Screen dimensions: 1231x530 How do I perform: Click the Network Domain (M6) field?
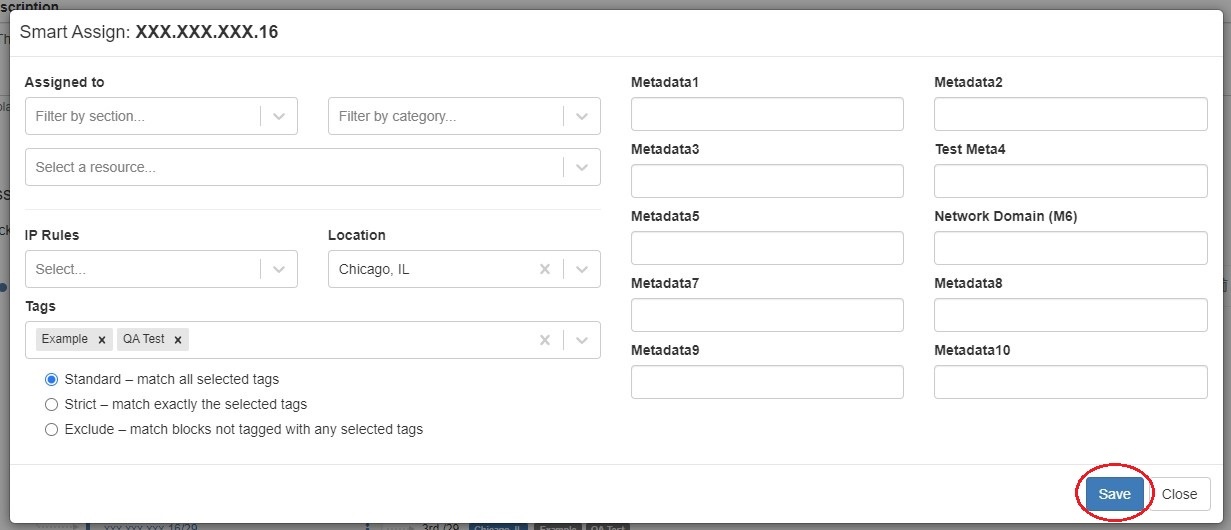1070,248
